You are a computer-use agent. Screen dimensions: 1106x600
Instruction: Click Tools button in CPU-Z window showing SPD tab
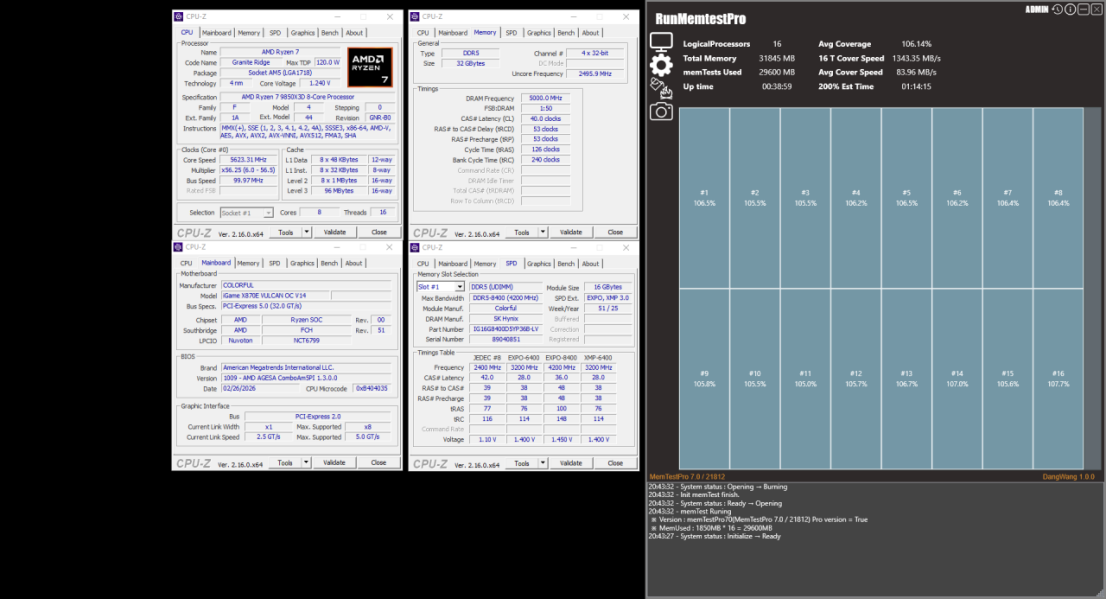(x=521, y=463)
